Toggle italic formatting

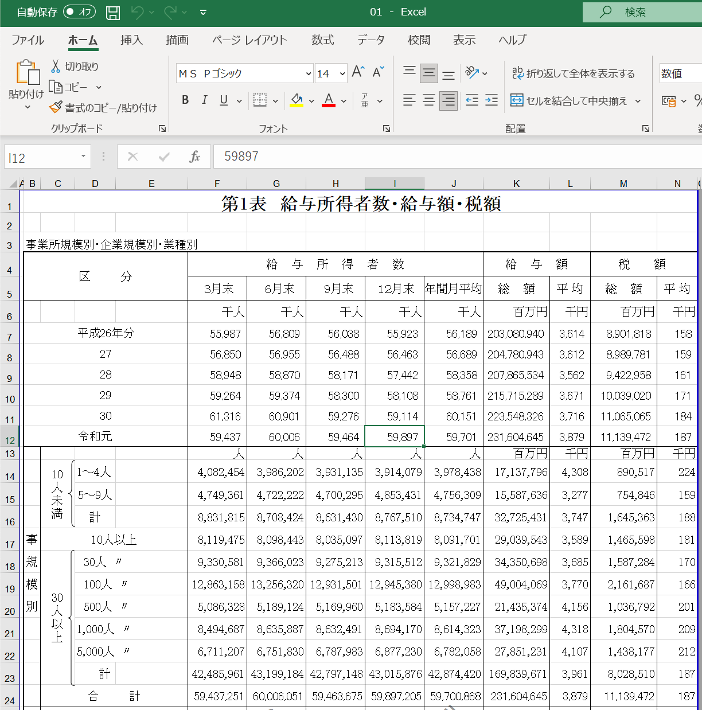tap(205, 100)
